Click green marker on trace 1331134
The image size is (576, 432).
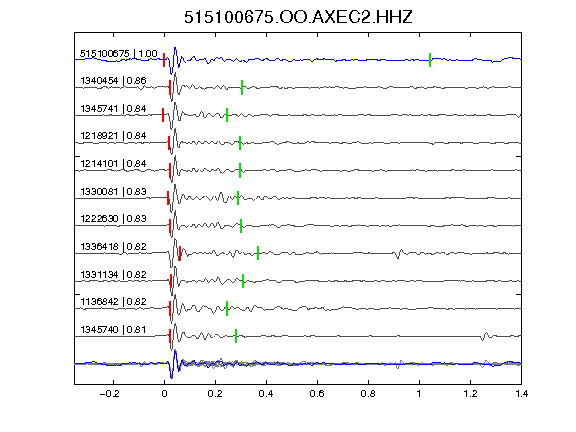click(x=243, y=281)
